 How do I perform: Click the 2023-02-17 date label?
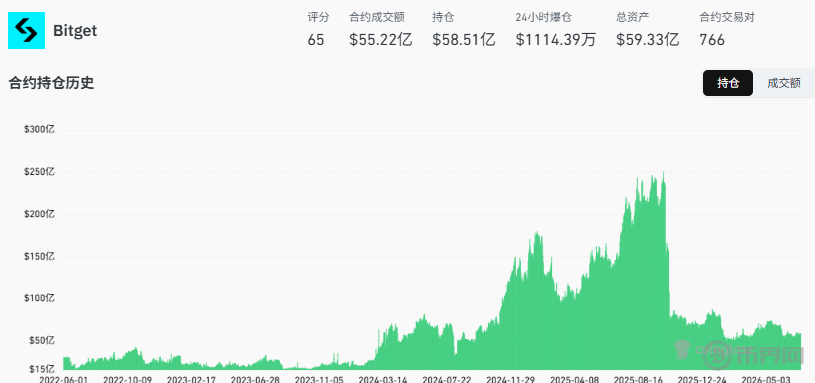[191, 379]
